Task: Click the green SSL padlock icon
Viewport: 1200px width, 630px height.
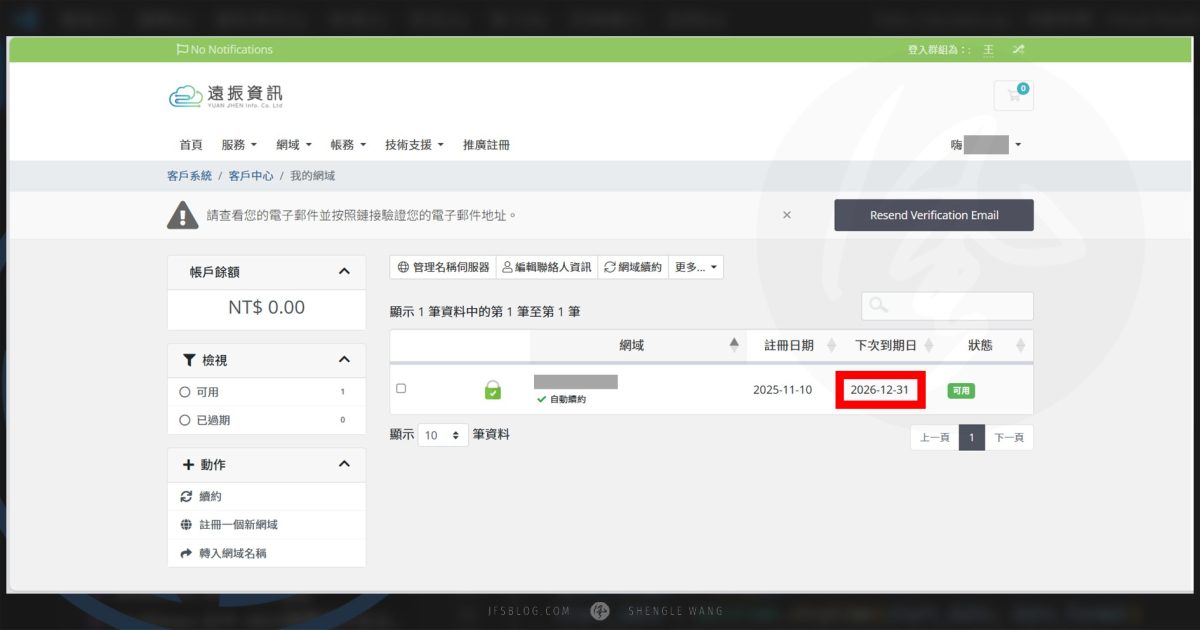Action: click(492, 390)
